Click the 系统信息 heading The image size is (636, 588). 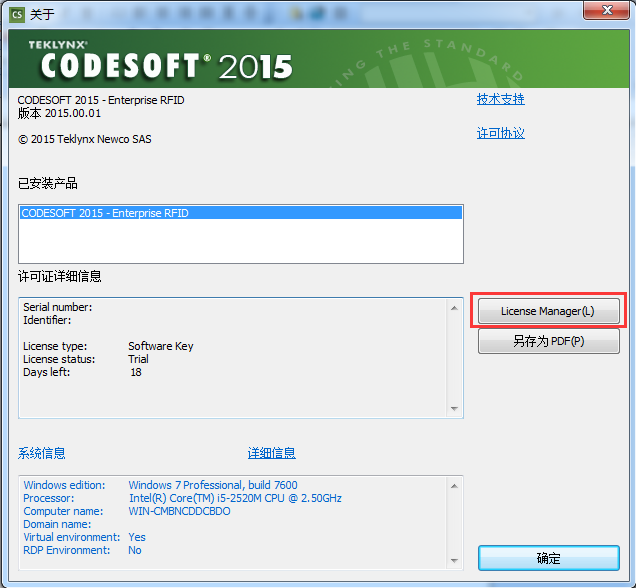41,453
